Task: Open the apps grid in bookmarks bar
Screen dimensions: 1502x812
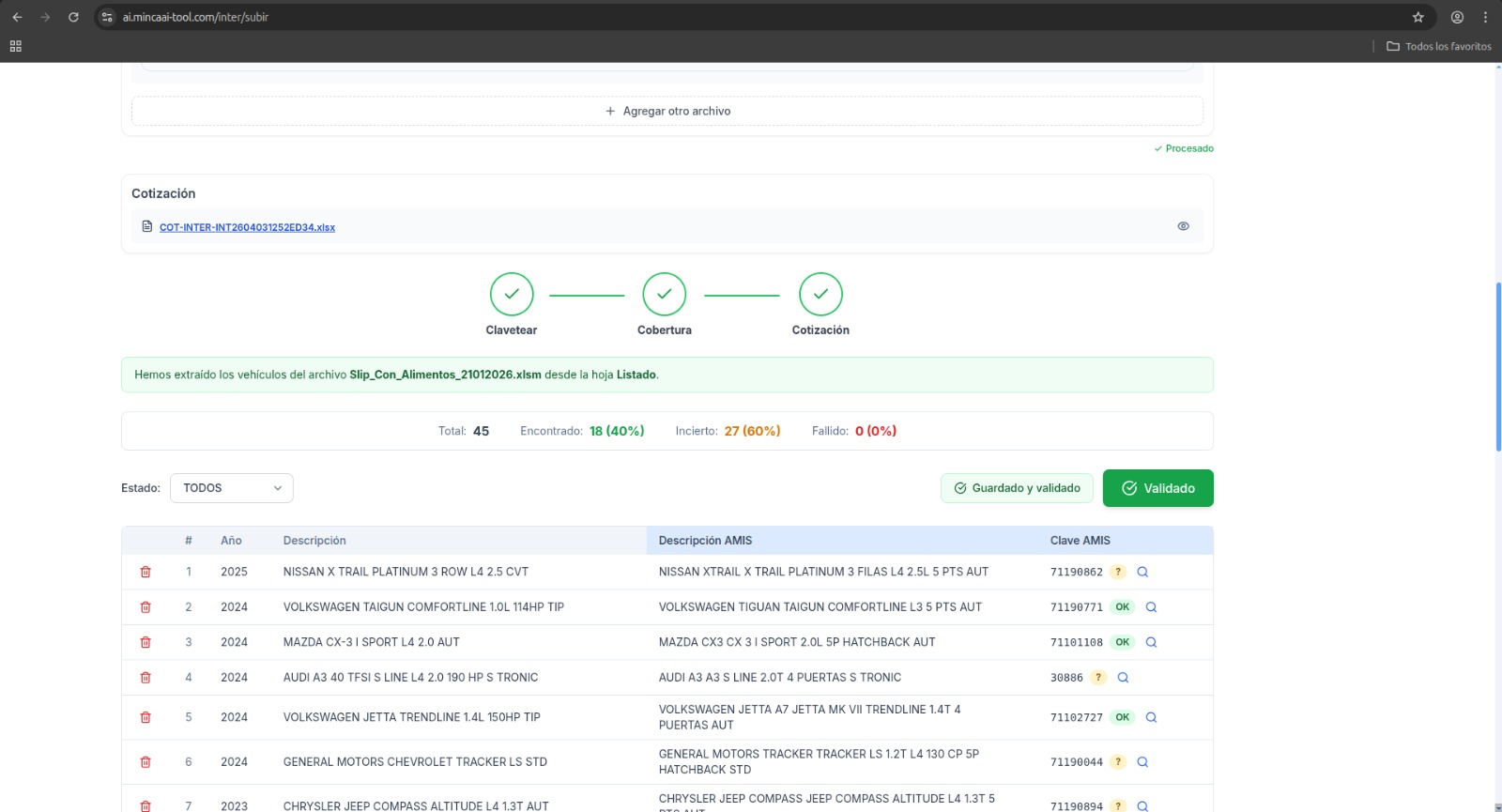Action: [x=15, y=46]
